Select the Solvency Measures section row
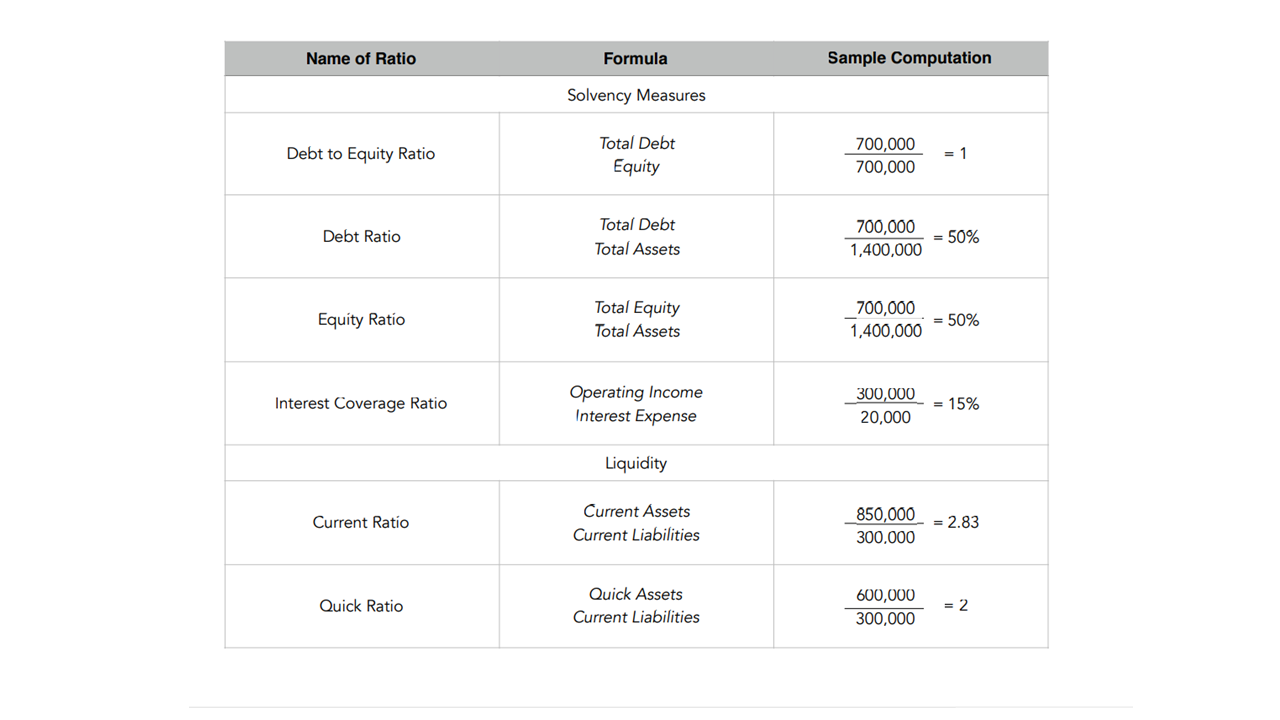Screen dimensions: 1280x720 (x=636, y=95)
